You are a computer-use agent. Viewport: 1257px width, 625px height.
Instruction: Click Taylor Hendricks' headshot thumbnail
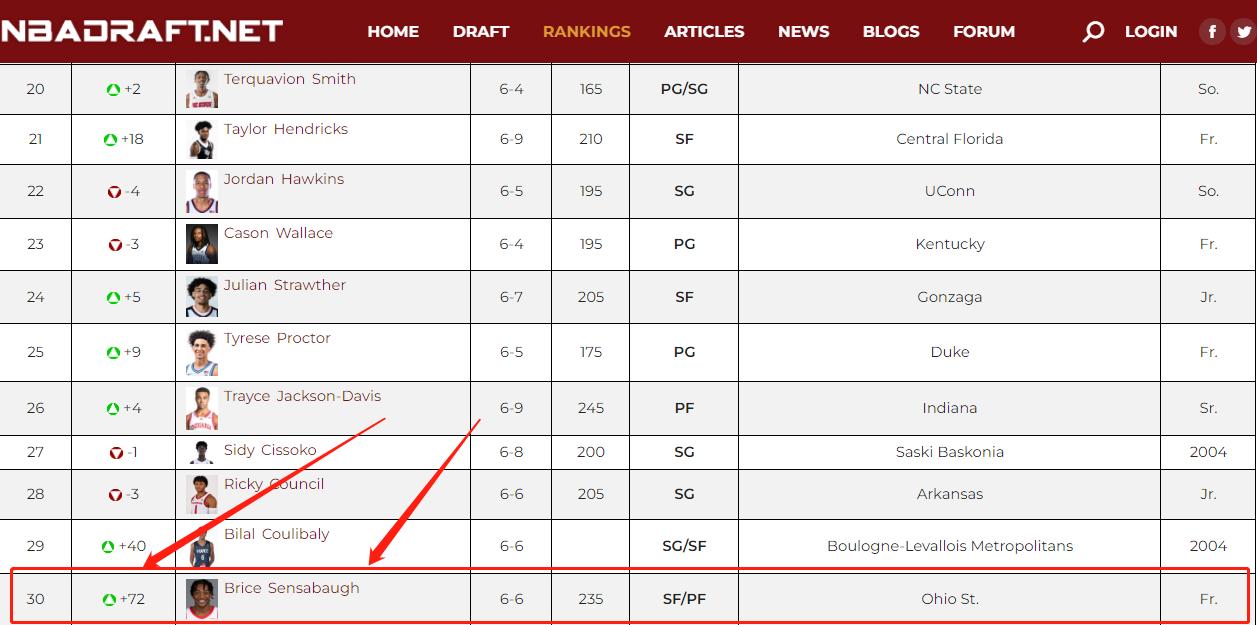(x=202, y=140)
